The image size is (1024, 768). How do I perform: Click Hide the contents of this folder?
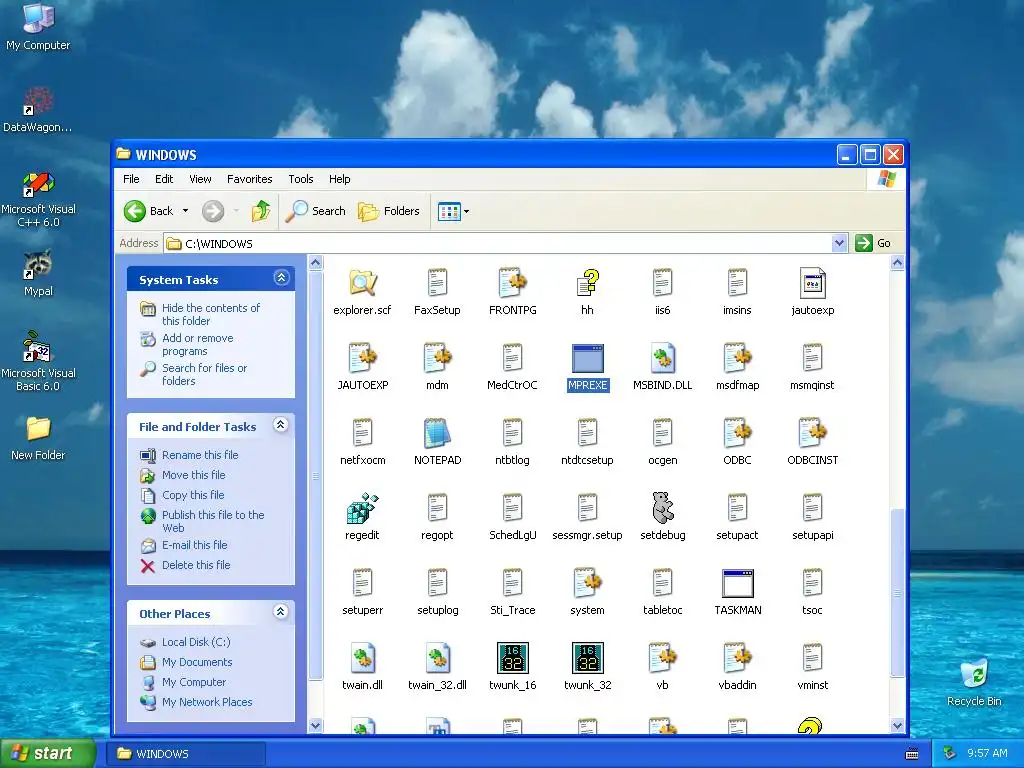210,314
